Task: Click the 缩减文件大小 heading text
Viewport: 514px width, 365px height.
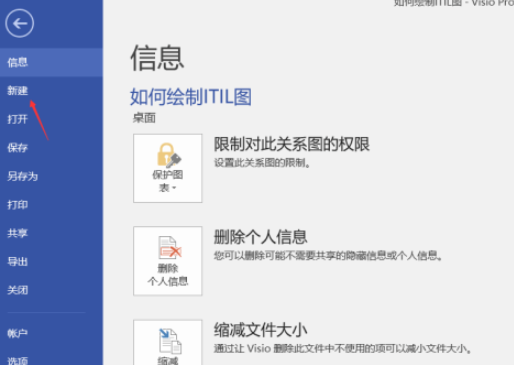Action: click(x=260, y=330)
